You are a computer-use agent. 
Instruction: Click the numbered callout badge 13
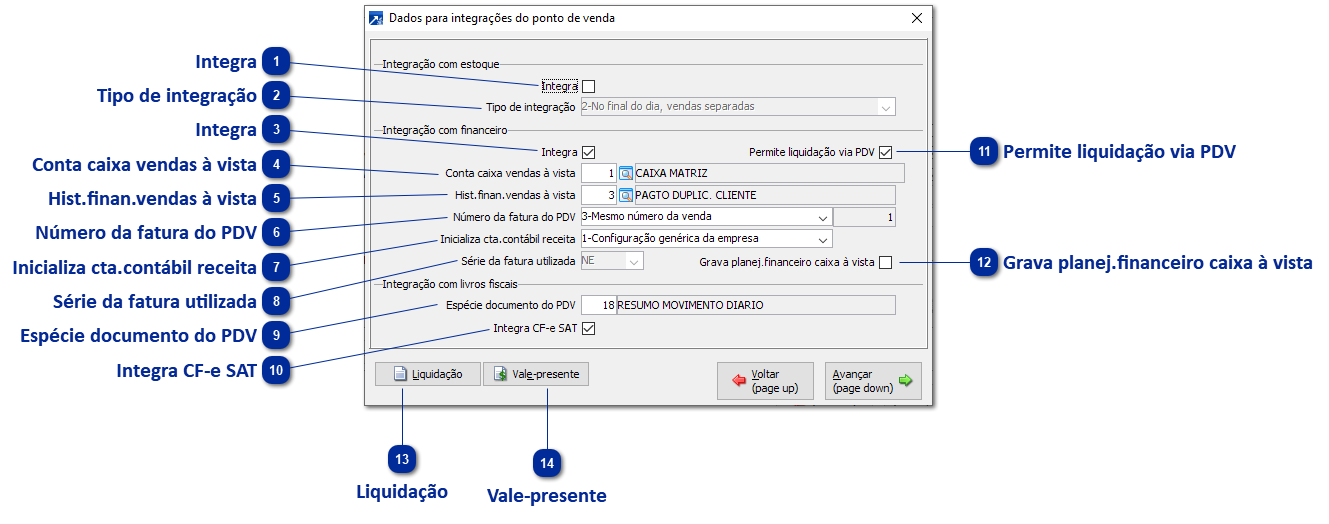(x=402, y=459)
